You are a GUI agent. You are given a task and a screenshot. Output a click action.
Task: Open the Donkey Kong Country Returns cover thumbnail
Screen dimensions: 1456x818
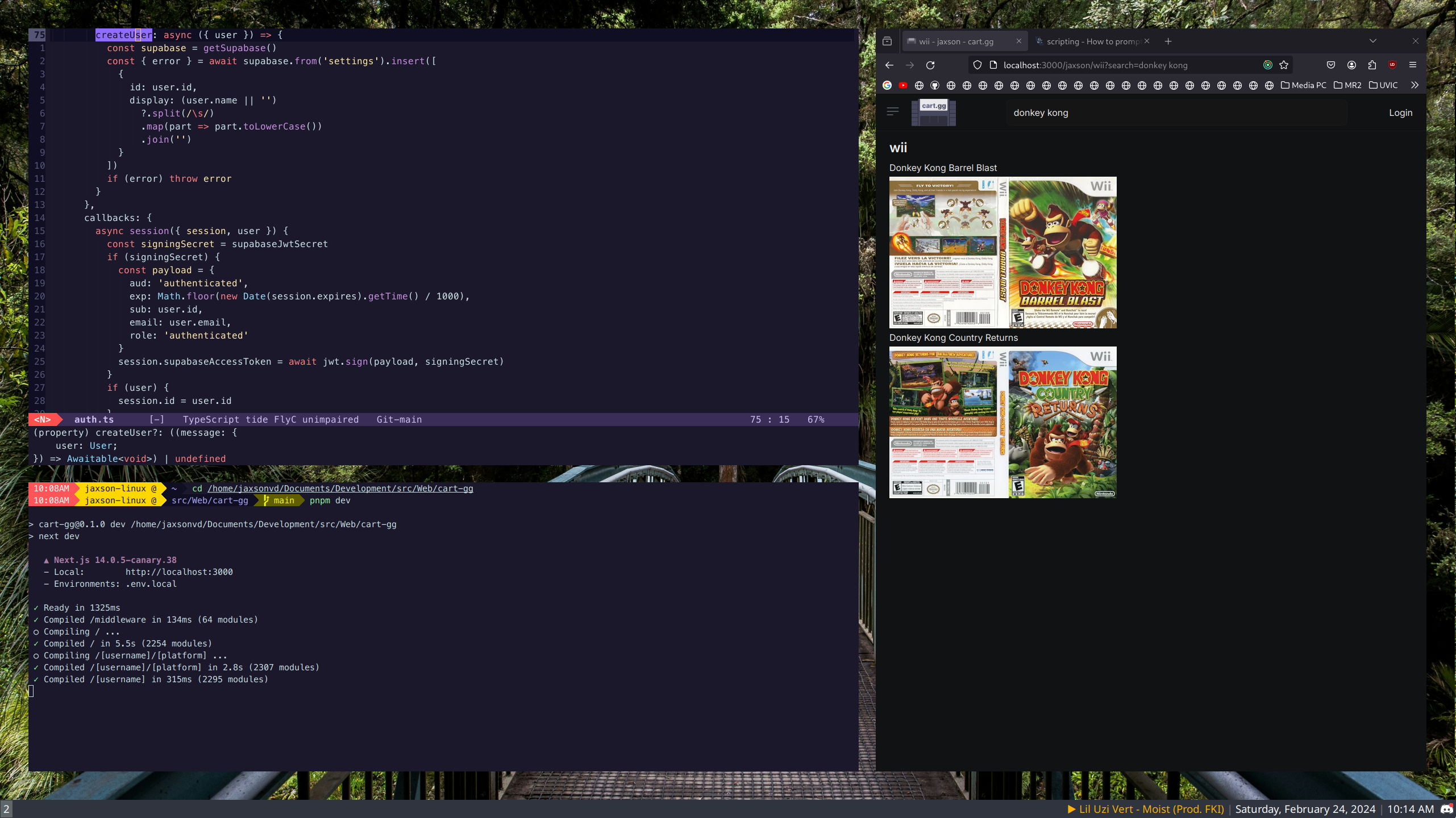click(1002, 422)
